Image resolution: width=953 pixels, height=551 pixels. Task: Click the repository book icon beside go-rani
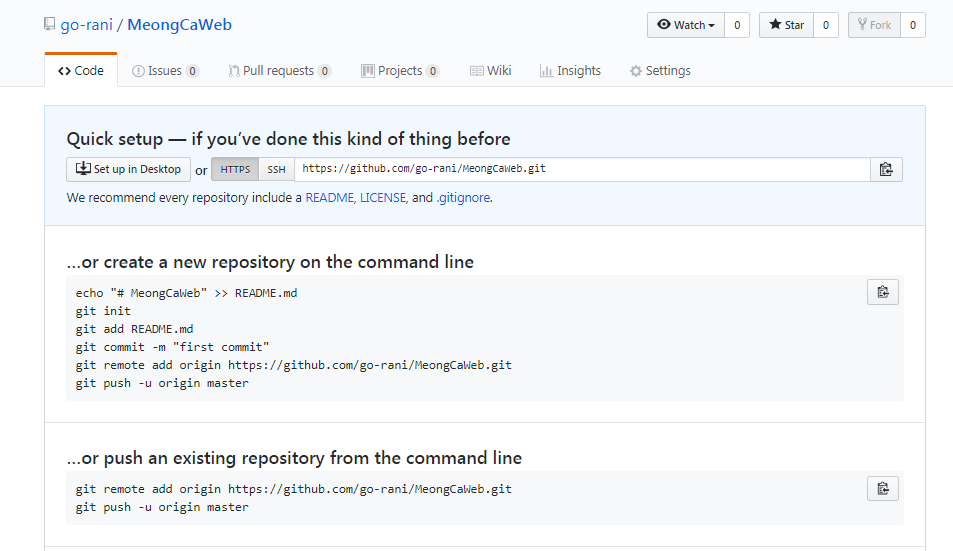coord(49,24)
